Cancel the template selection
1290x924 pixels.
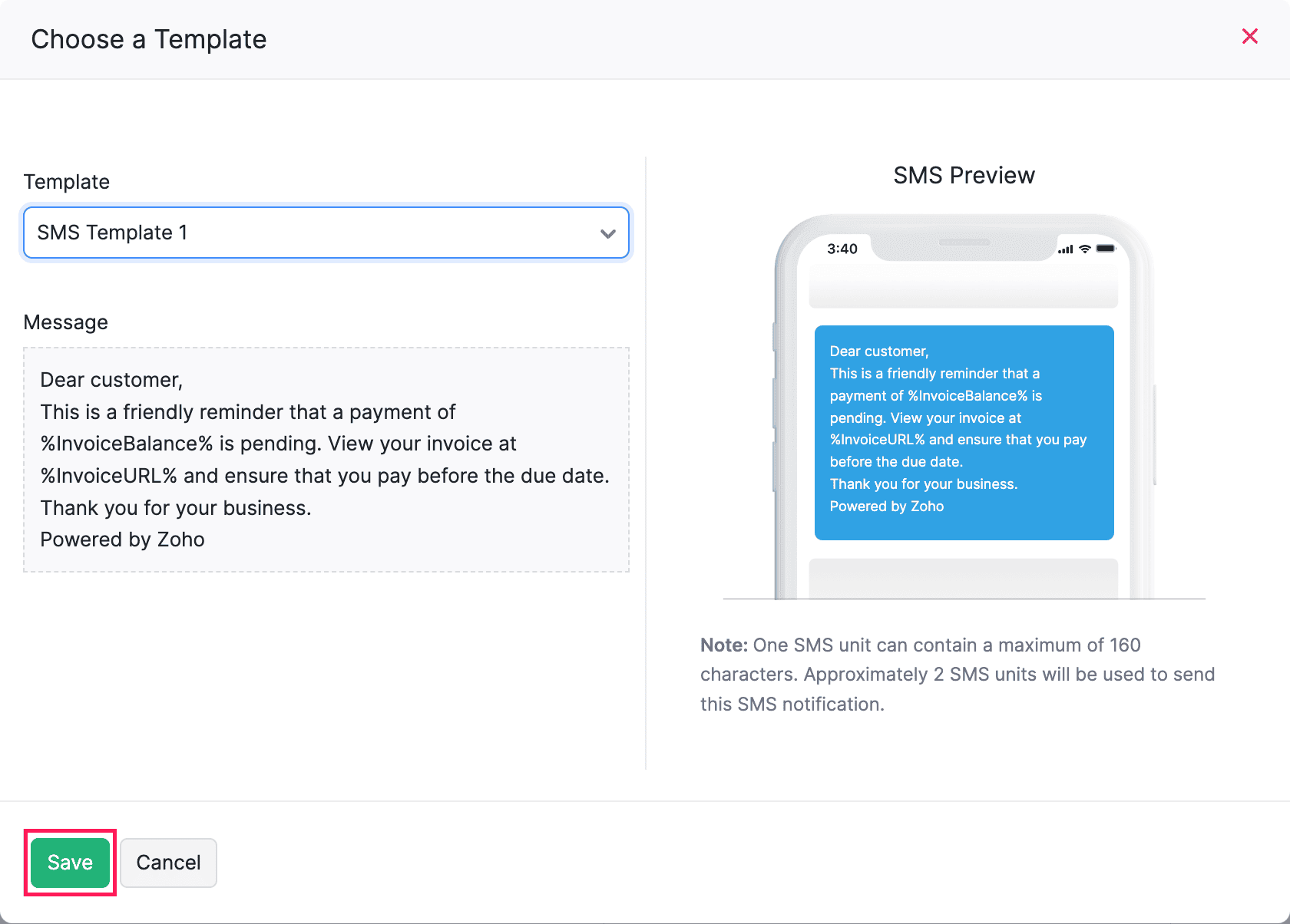coord(168,863)
